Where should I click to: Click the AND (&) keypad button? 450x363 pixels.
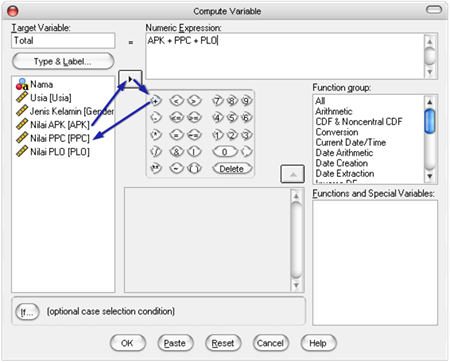[x=177, y=152]
